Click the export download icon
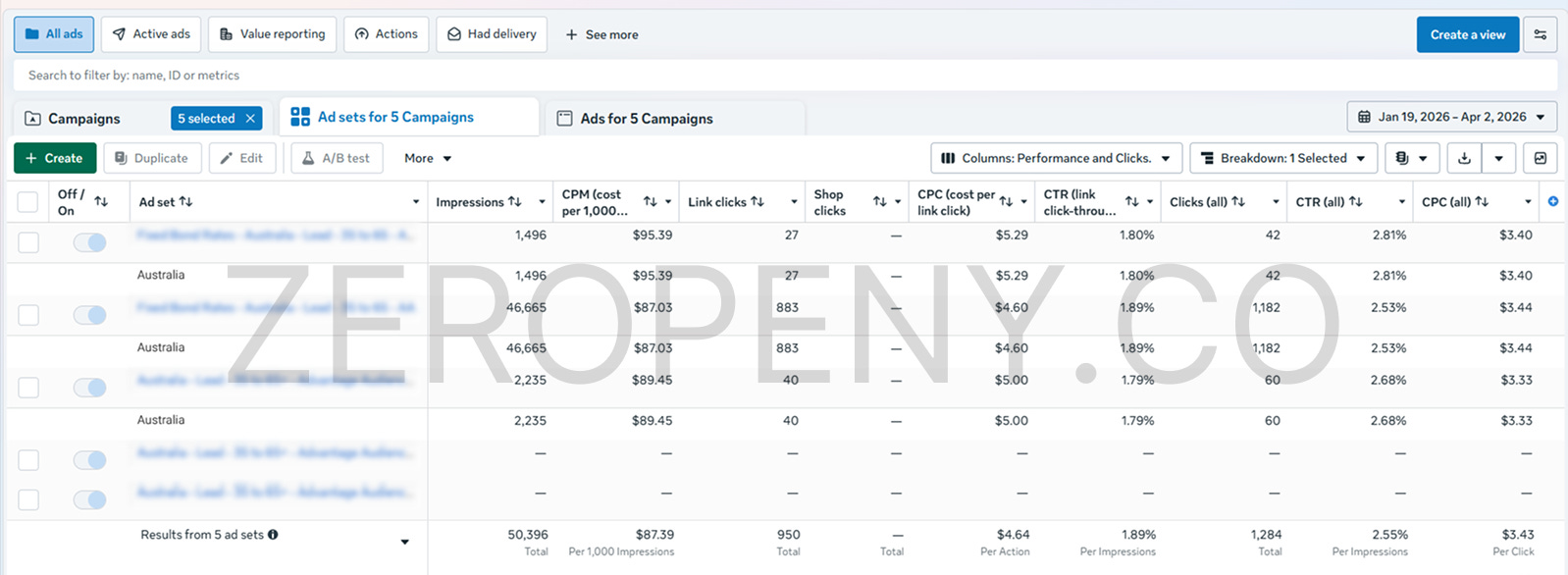The image size is (1568, 575). [1464, 158]
